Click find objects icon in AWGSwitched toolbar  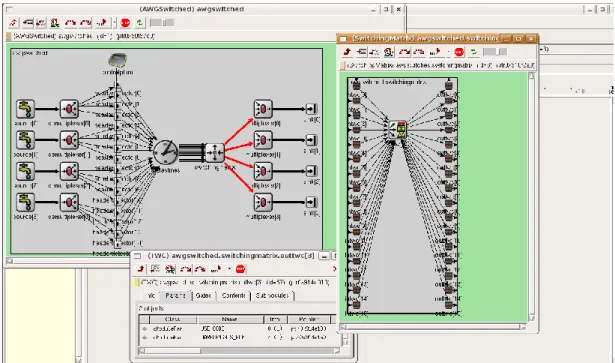[55, 23]
